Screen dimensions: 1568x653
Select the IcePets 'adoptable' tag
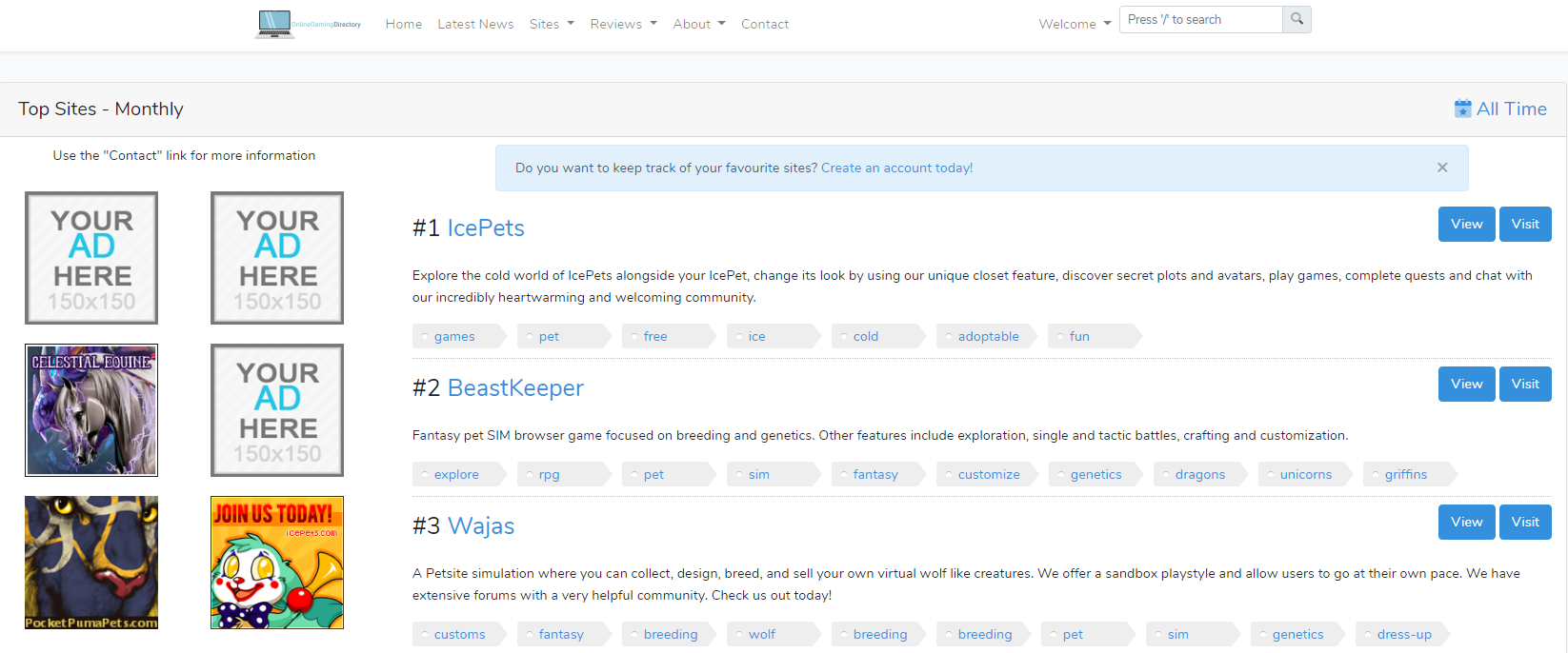point(989,336)
